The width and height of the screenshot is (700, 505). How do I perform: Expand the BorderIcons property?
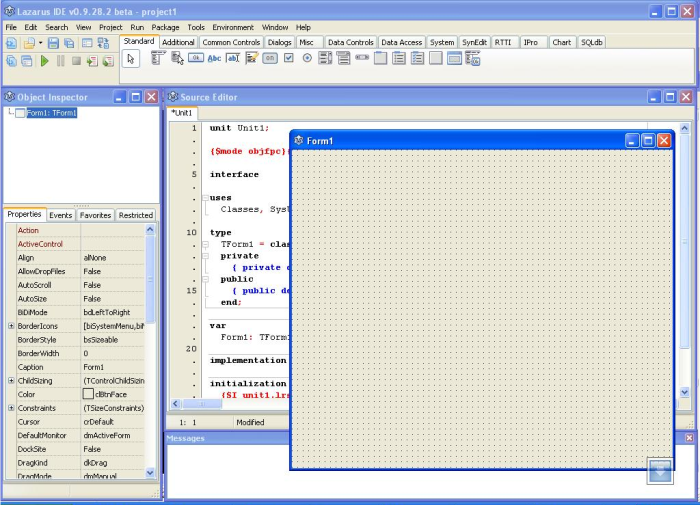point(11,326)
